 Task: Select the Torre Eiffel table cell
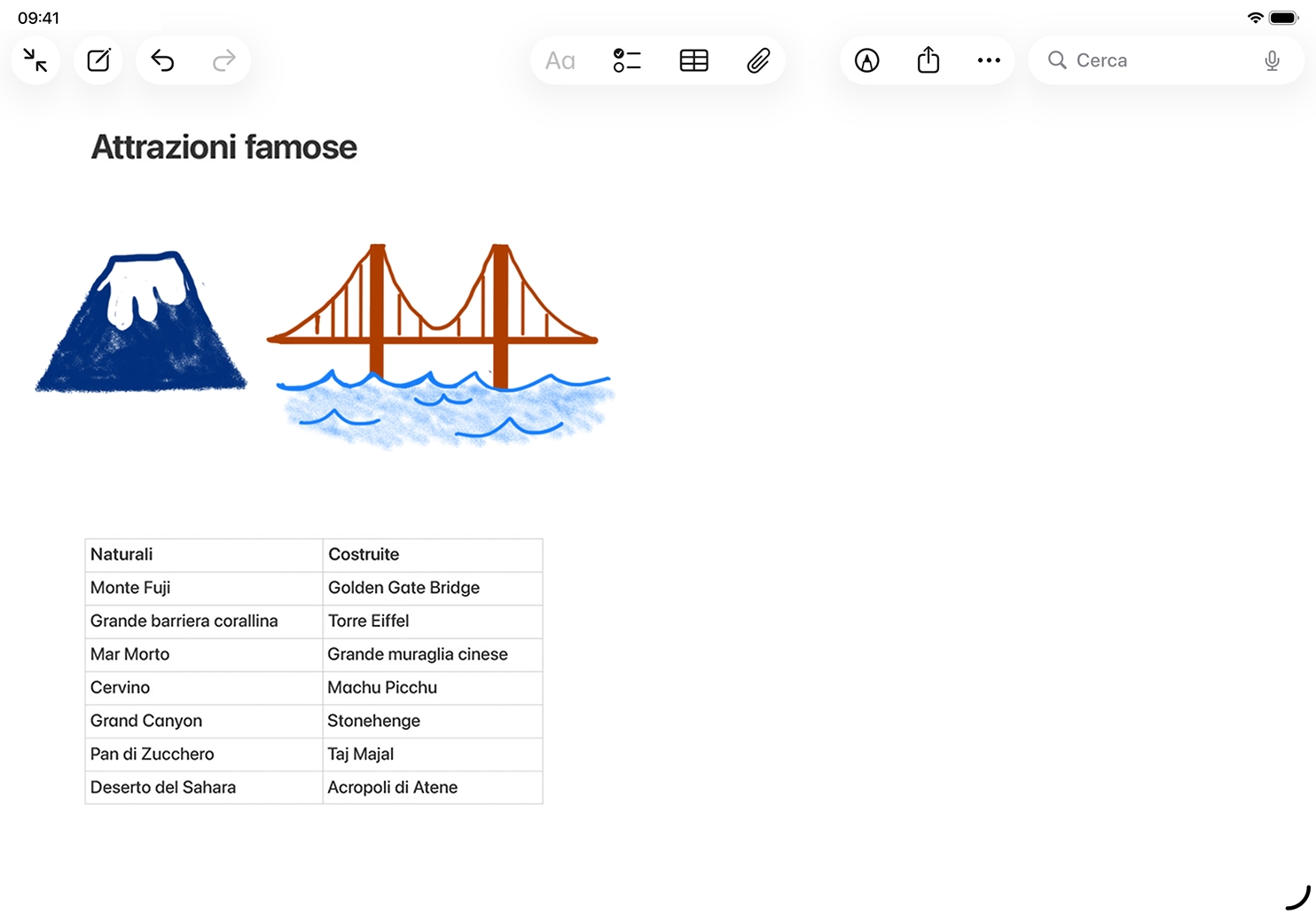click(432, 622)
